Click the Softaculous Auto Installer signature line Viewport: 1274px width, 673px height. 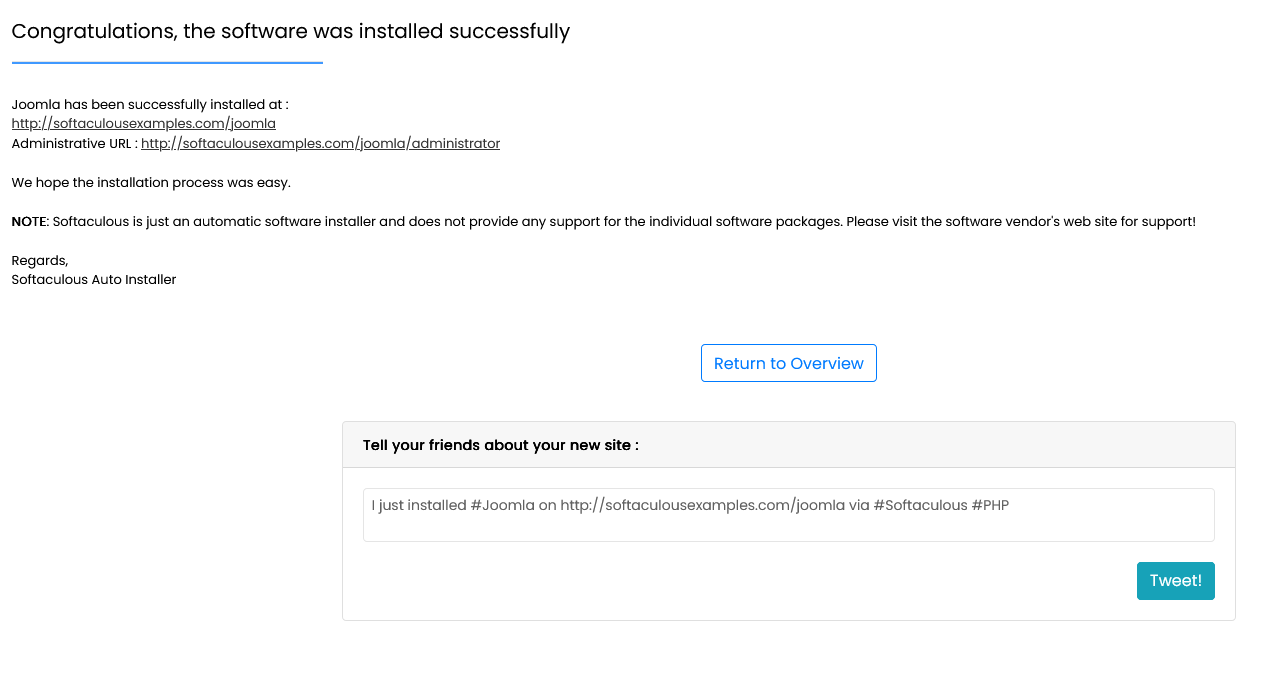[93, 279]
